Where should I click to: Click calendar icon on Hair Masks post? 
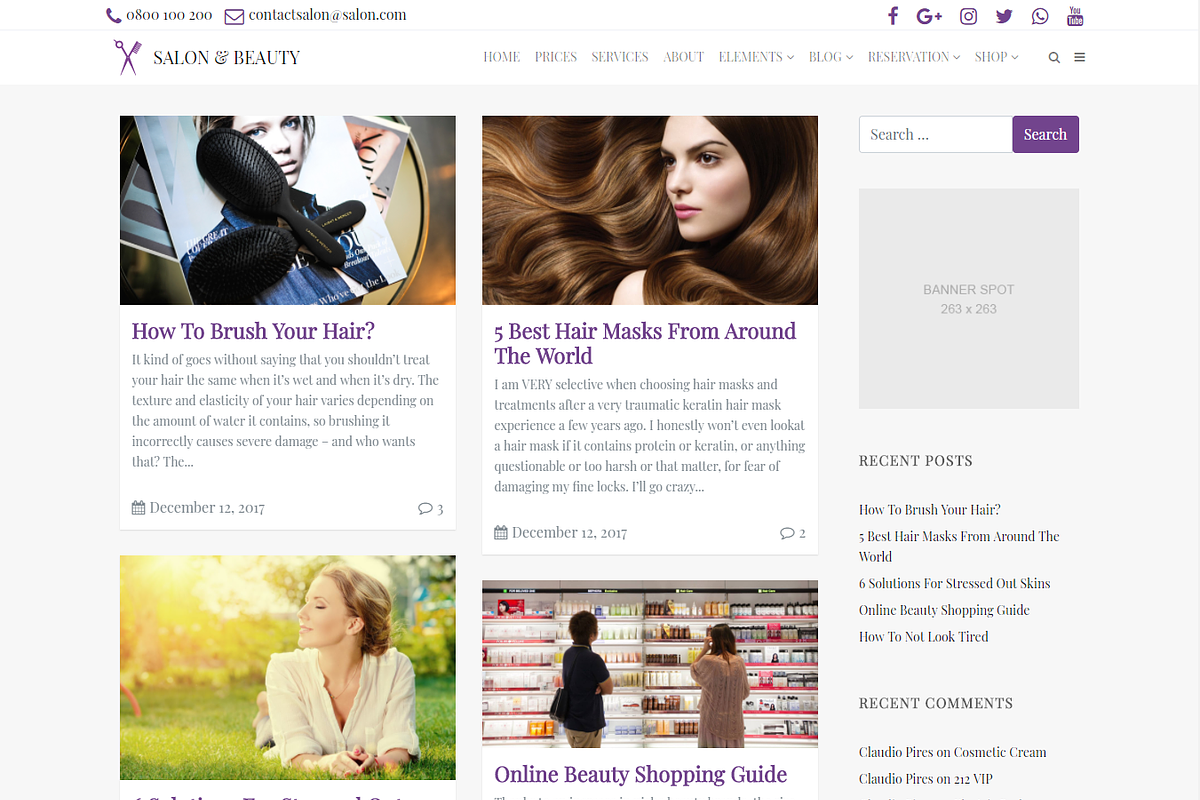[x=501, y=533]
